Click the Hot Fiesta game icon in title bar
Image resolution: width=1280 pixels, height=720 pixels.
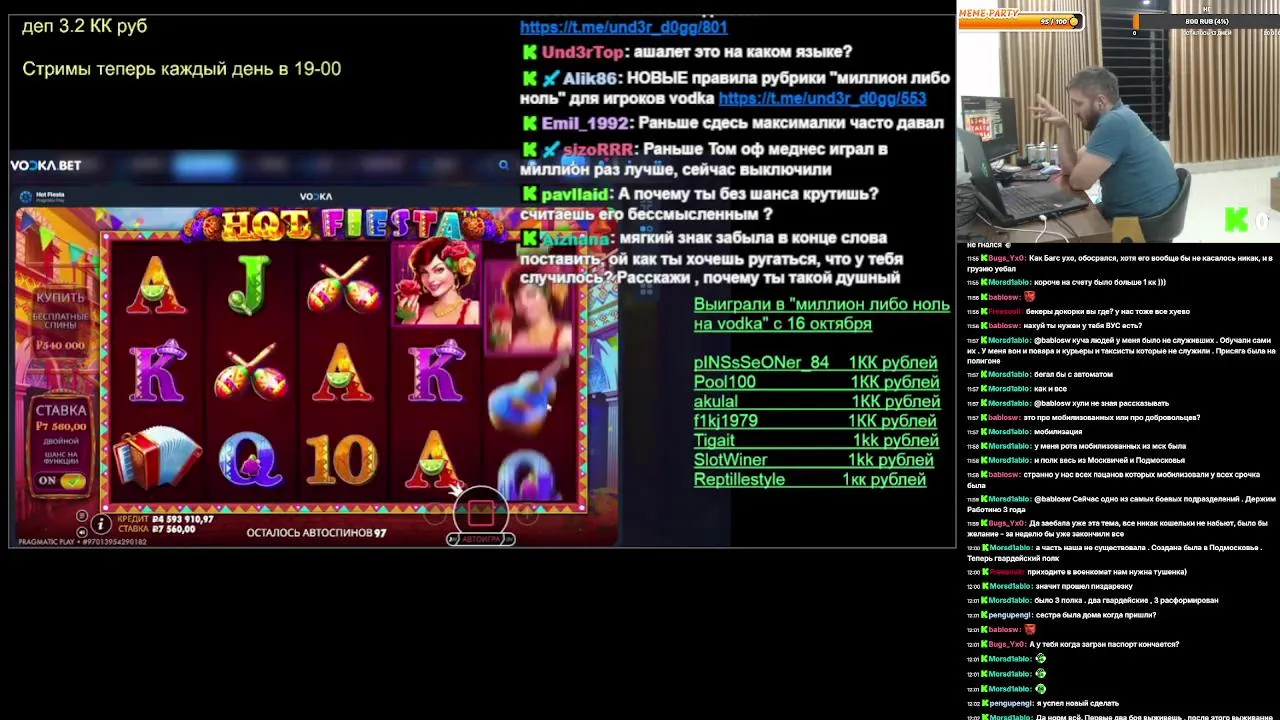click(25, 197)
